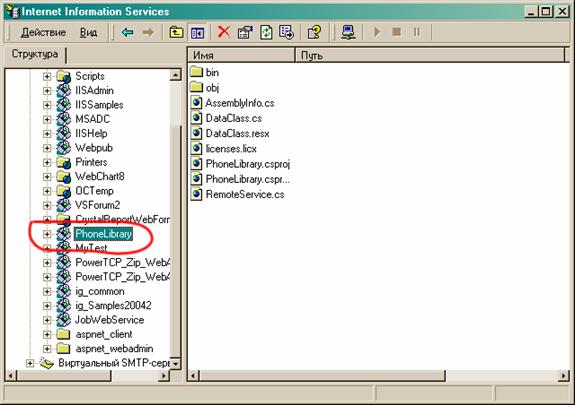Expand the MSADC node
Viewport: 575px width, 405px height.
point(47,119)
